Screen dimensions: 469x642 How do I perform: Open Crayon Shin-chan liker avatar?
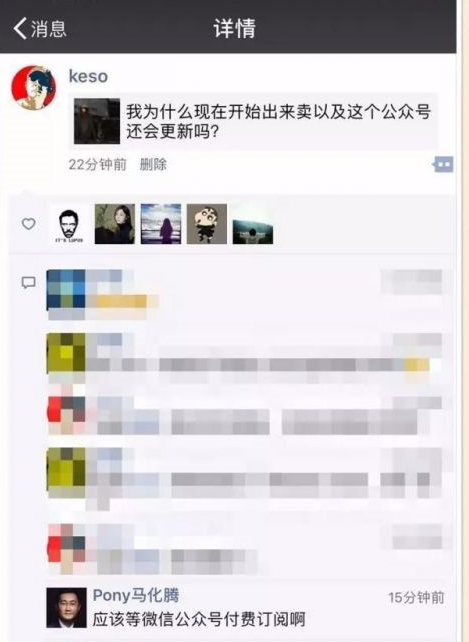point(207,224)
